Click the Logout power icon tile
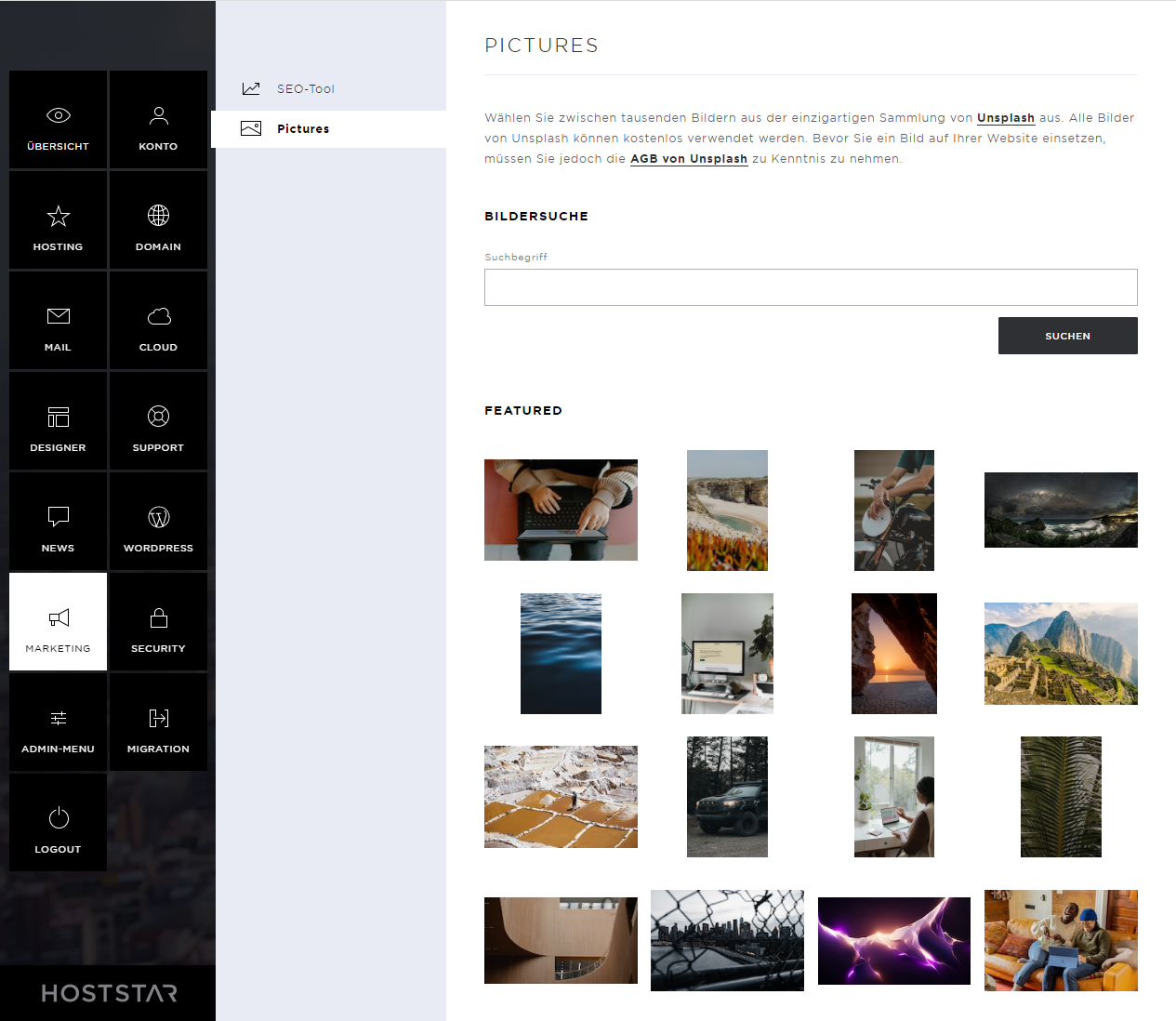This screenshot has height=1021, width=1176. pos(58,823)
